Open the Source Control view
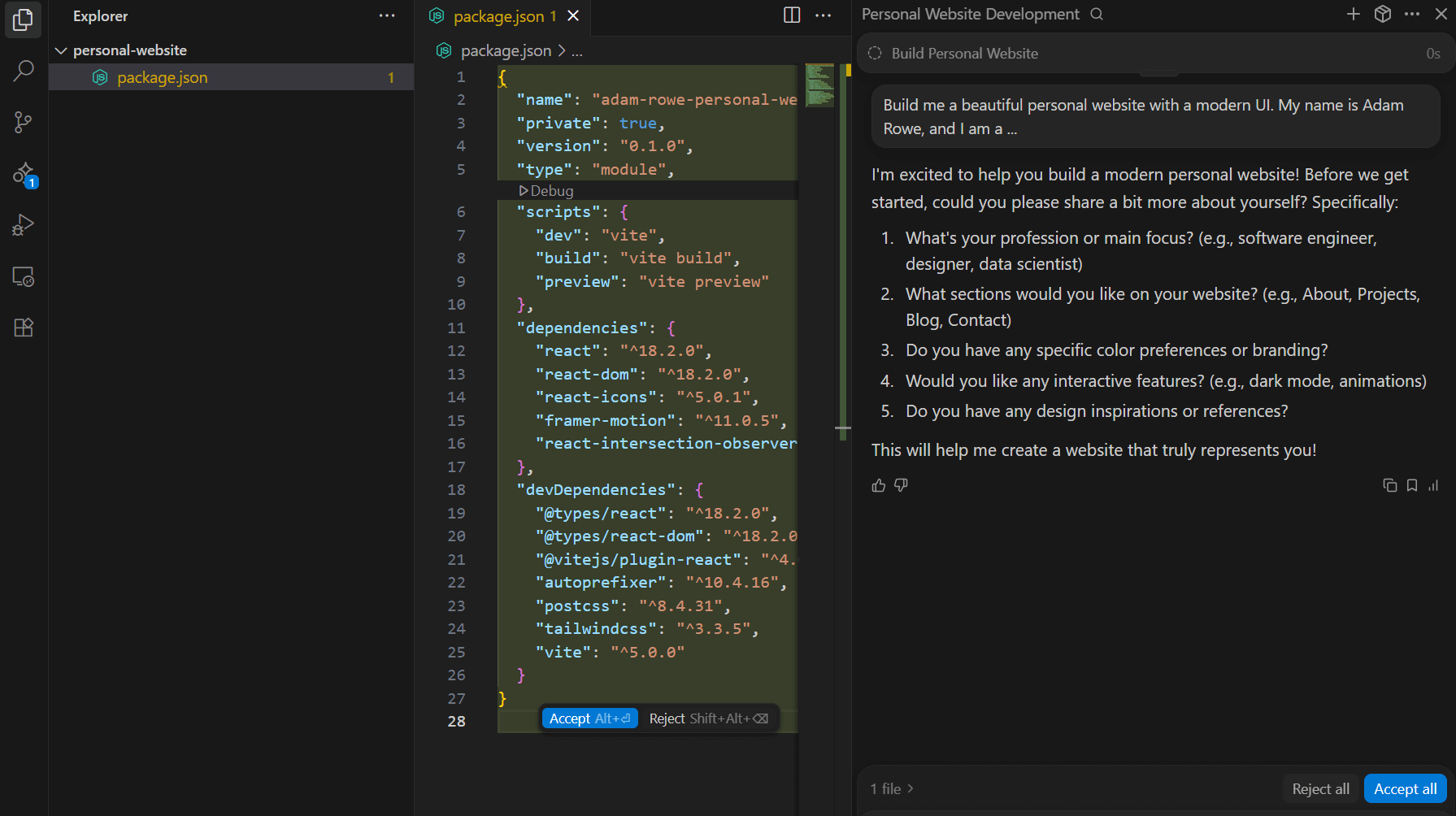The width and height of the screenshot is (1456, 816). (x=23, y=122)
